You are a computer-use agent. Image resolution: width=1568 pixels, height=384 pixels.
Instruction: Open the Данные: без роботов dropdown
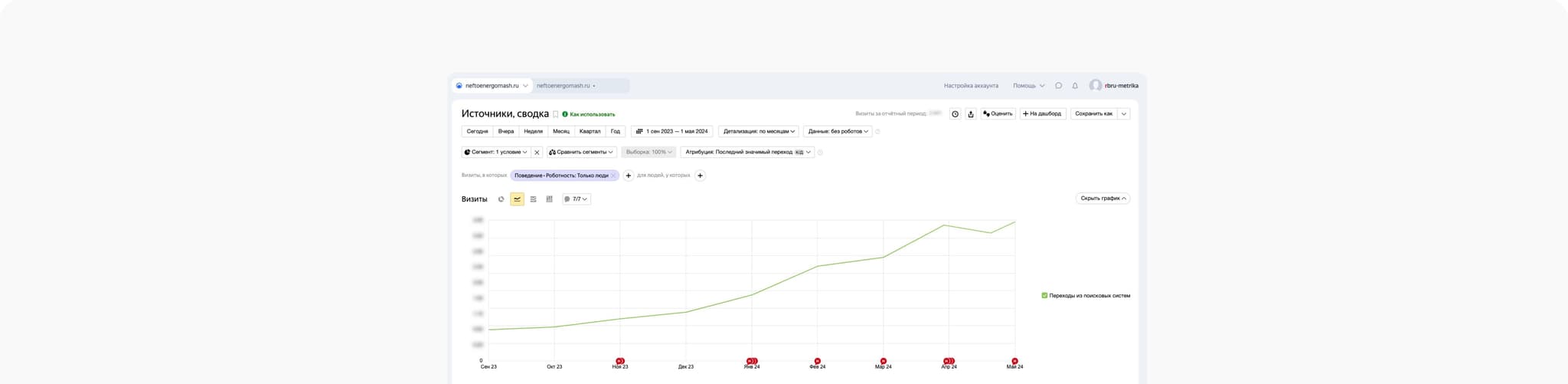point(838,131)
